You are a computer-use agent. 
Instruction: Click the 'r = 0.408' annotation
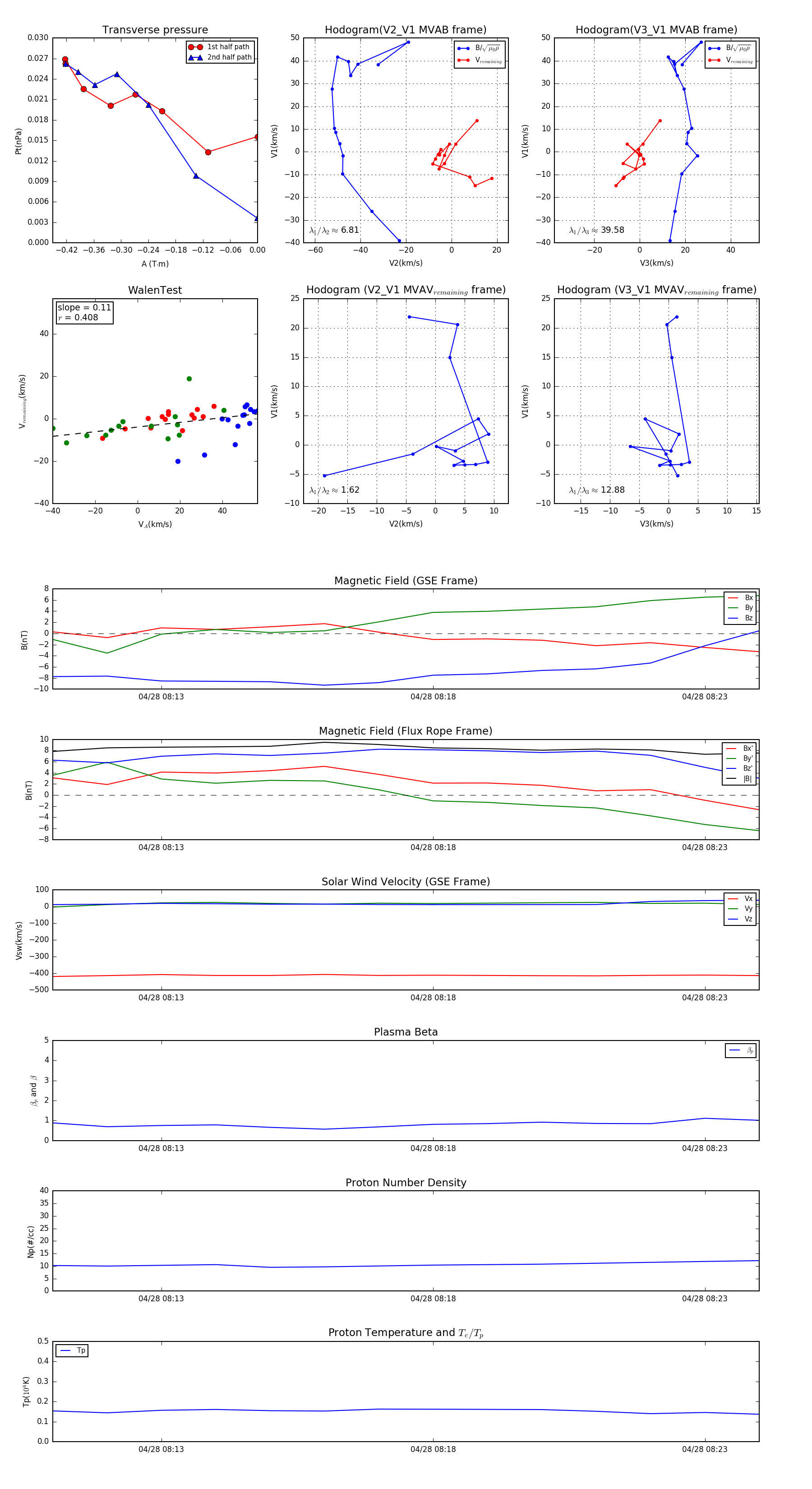point(78,317)
